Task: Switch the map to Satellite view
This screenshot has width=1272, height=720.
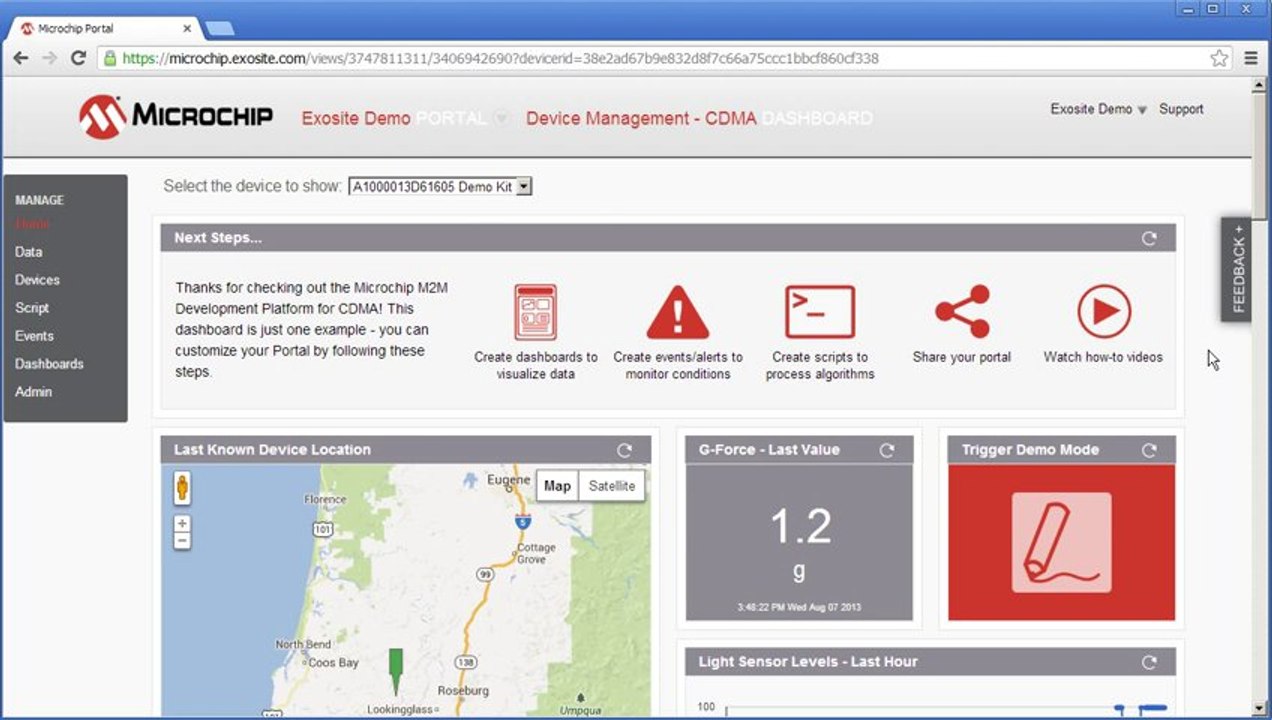Action: point(611,486)
